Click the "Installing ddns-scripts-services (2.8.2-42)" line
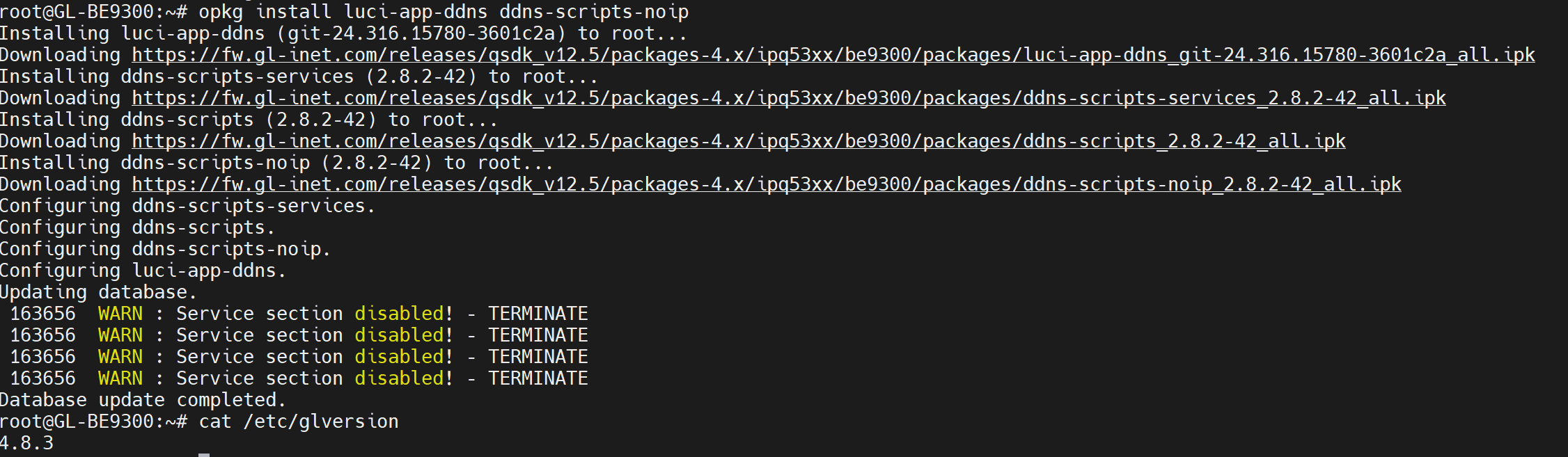Image resolution: width=1568 pixels, height=457 pixels. [298, 77]
